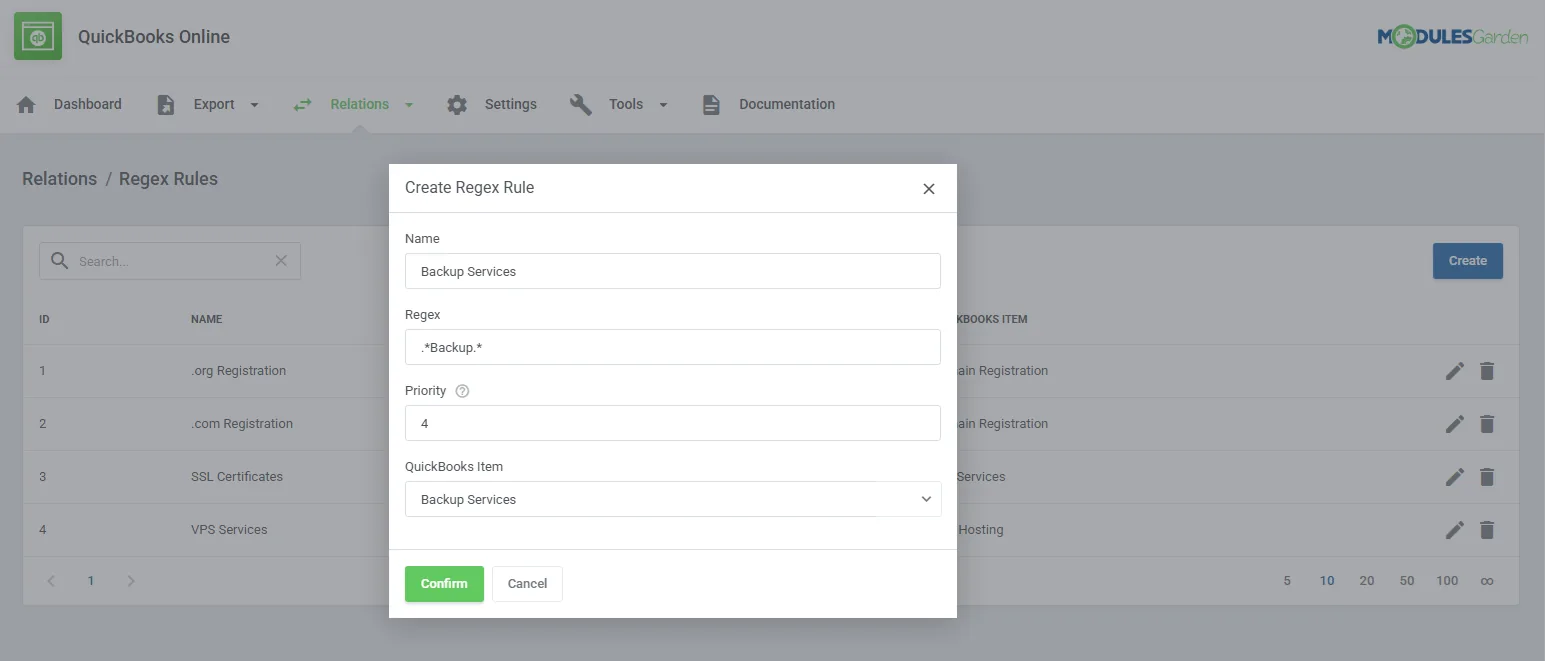Click the Documentation page icon
The width and height of the screenshot is (1545, 661).
(x=711, y=104)
